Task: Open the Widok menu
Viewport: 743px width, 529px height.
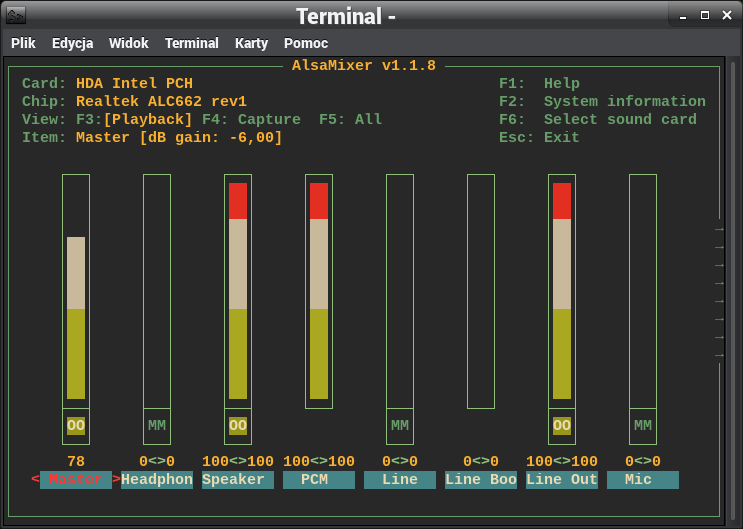Action: coord(128,43)
